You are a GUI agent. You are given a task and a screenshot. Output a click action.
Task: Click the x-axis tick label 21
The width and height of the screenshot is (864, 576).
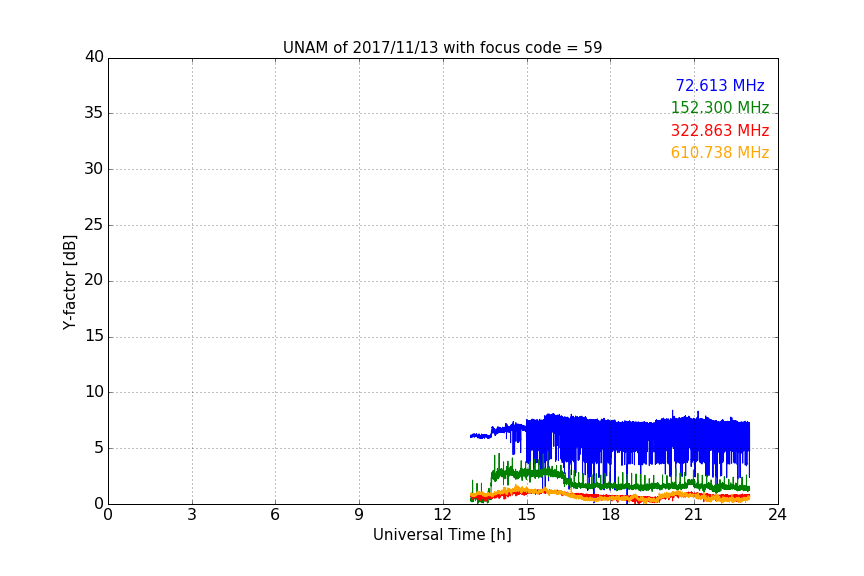tap(694, 515)
